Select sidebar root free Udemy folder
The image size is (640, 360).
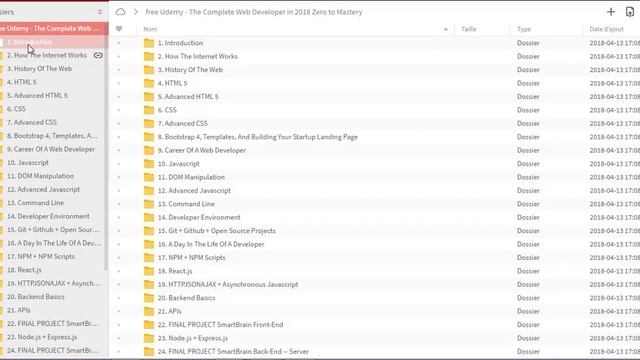point(53,28)
